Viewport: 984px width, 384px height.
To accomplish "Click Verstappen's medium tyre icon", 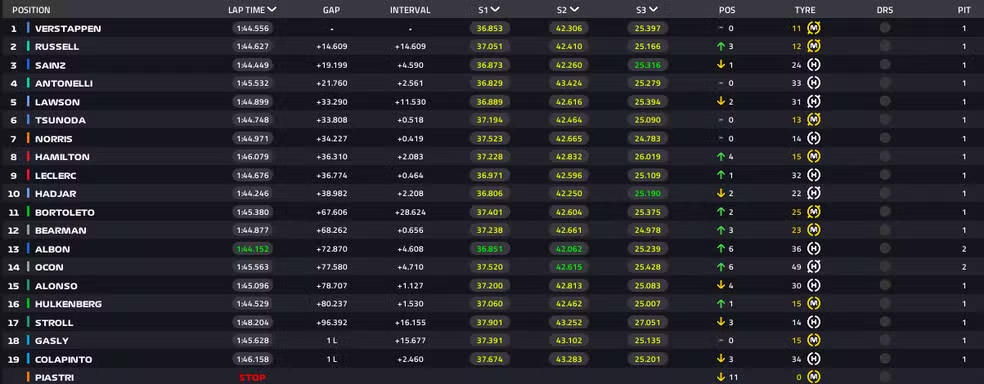I will pos(814,28).
